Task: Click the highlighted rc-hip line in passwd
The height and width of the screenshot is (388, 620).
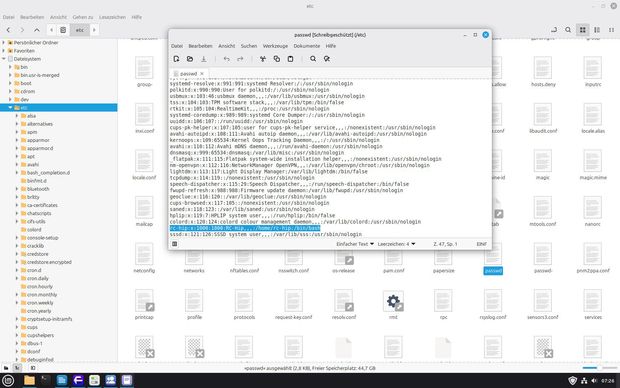Action: tap(245, 228)
